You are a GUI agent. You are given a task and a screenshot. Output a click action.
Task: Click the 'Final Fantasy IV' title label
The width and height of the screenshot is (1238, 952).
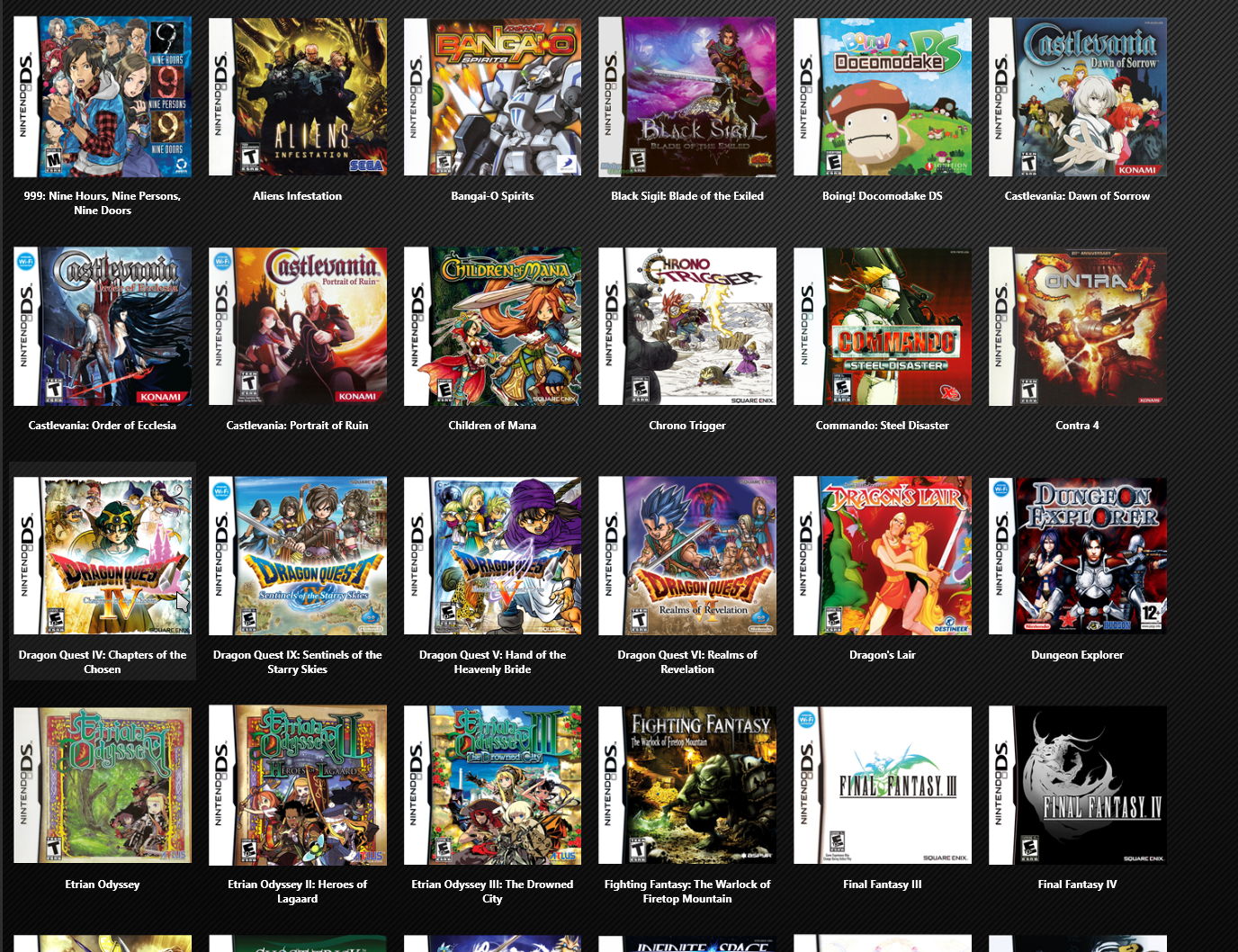tap(1078, 885)
